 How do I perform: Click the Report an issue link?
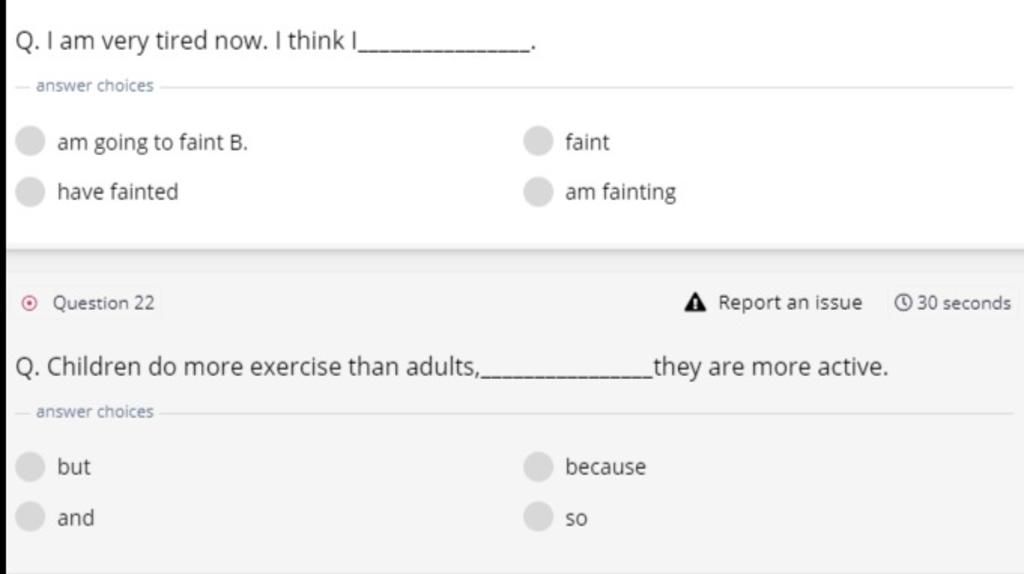click(x=789, y=302)
